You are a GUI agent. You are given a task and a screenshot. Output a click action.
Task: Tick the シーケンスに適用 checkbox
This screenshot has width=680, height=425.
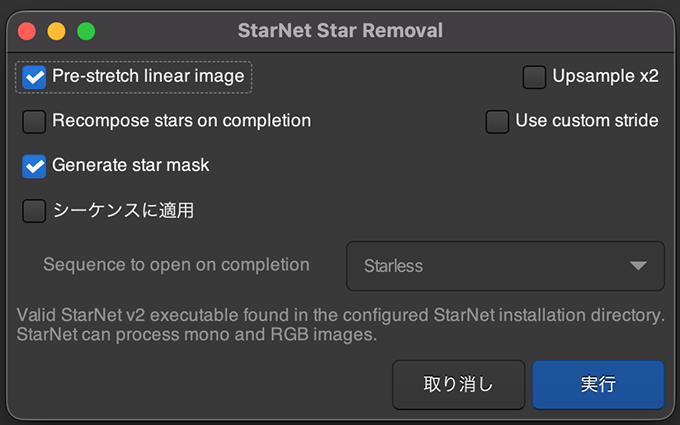(35, 211)
